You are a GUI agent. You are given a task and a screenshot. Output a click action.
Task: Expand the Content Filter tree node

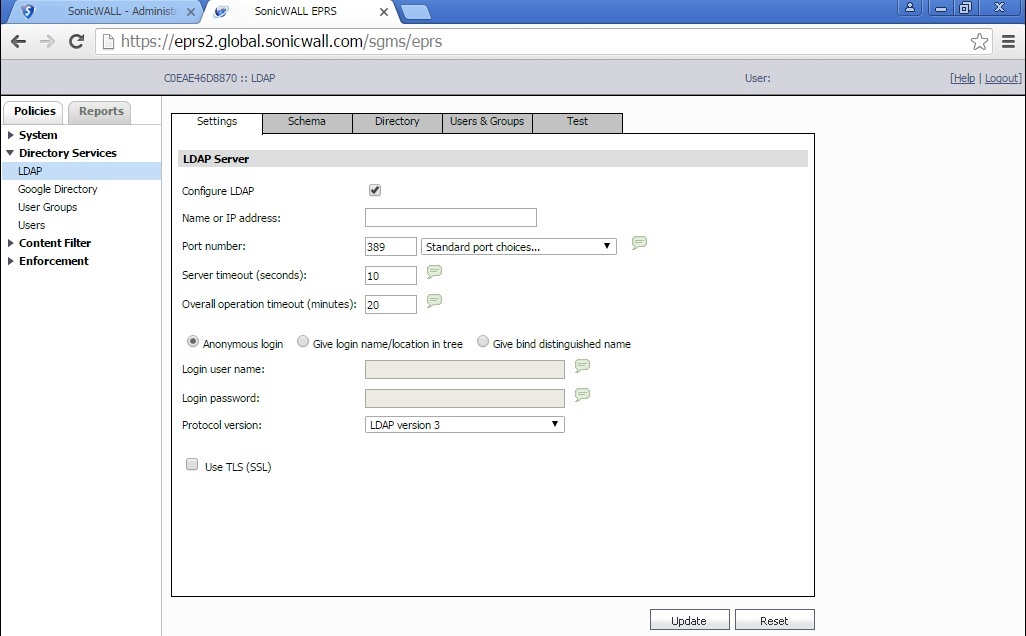click(11, 243)
